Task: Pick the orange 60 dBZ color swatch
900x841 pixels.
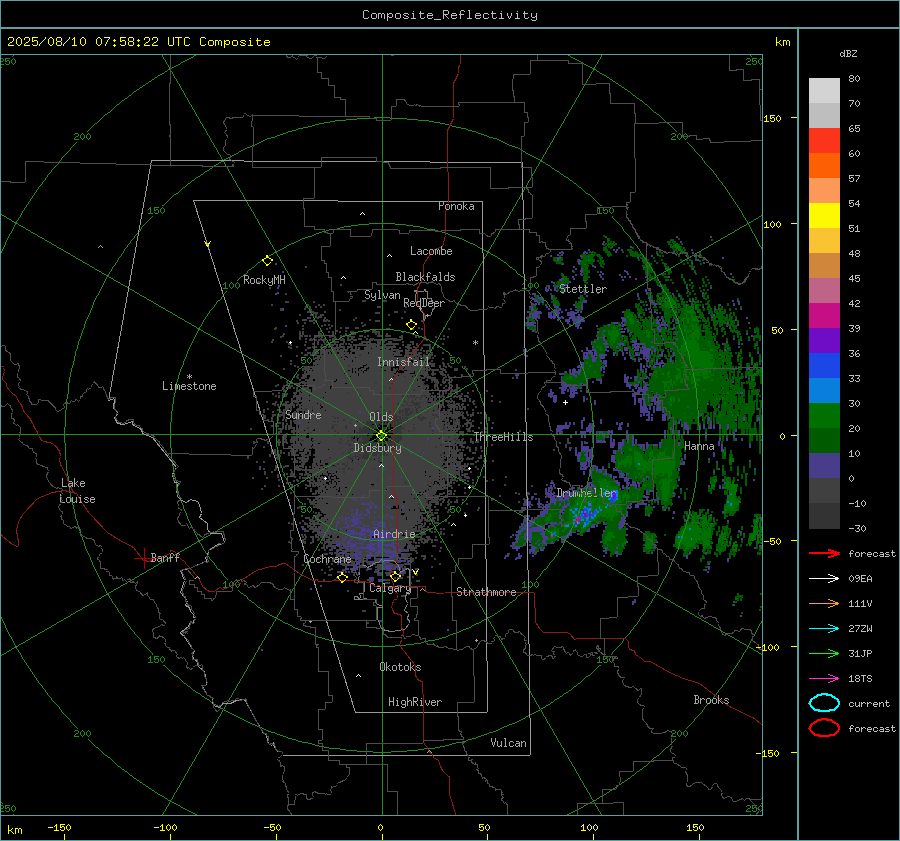Action: point(824,165)
